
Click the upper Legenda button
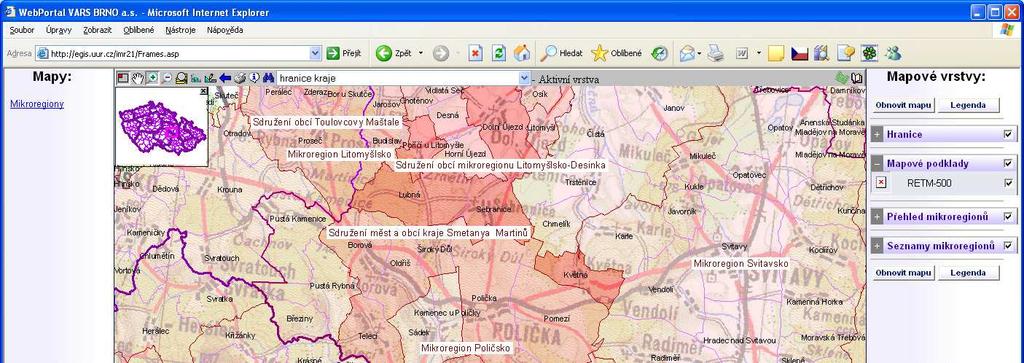coord(968,105)
